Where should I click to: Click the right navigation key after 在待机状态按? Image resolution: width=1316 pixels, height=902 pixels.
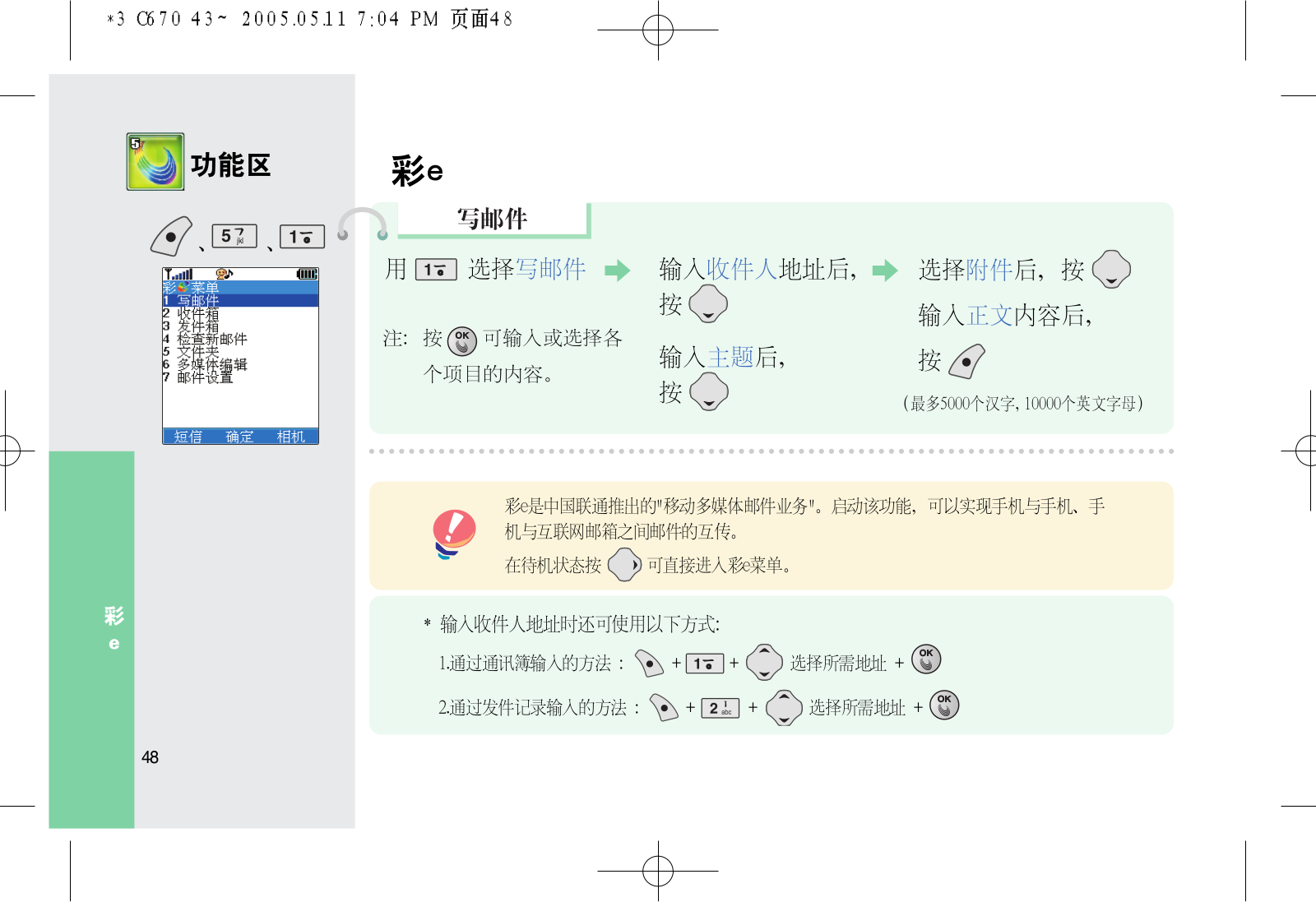[624, 565]
